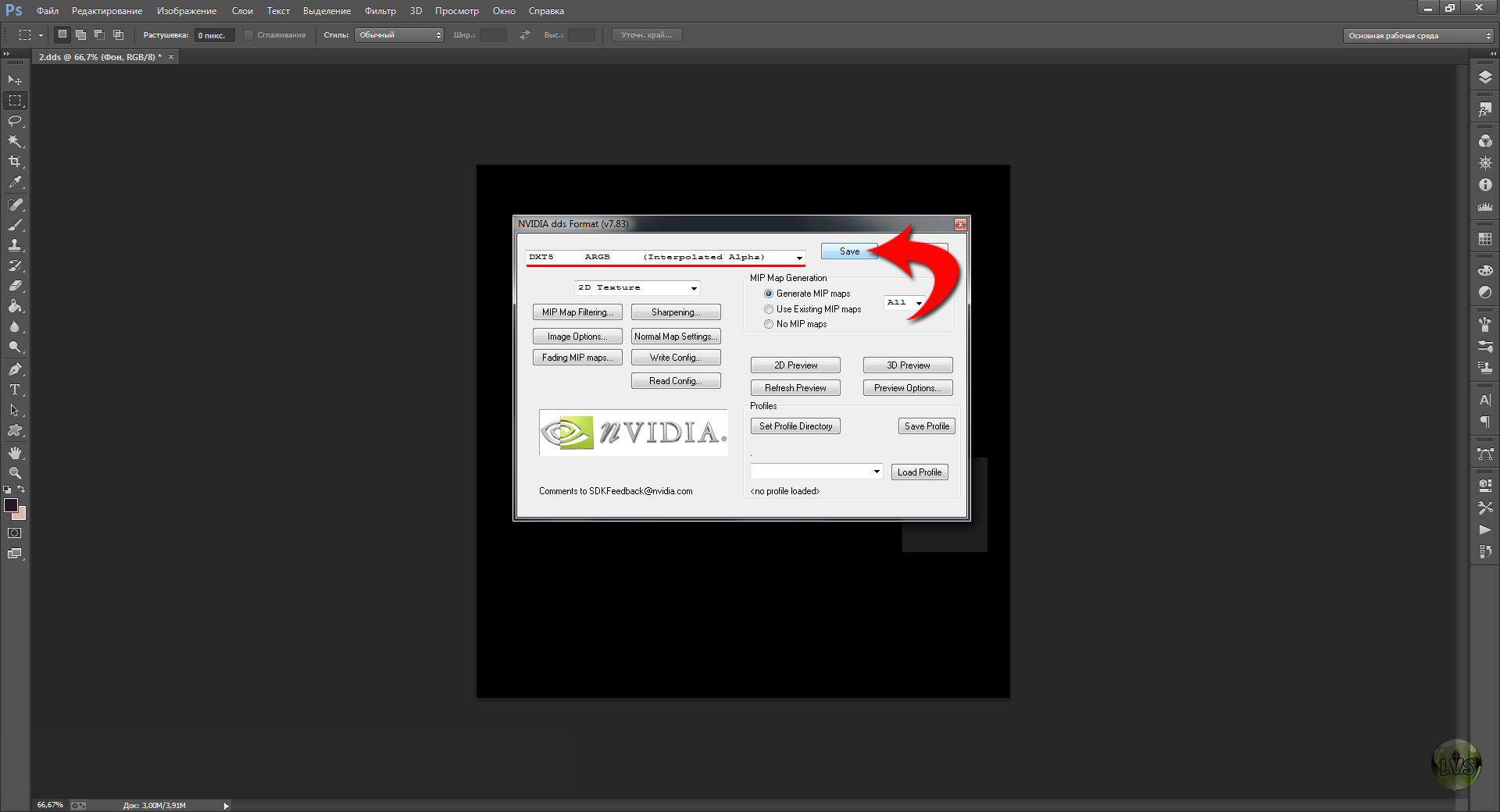Screen dimensions: 1500x812
Task: Pick the foreground color swatch
Action: pyautogui.click(x=11, y=505)
